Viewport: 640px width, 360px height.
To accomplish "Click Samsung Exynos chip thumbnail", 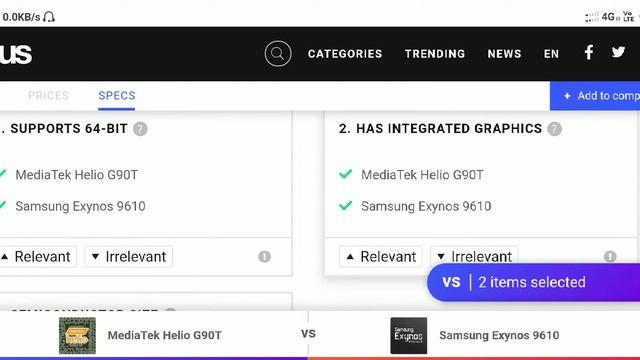I will click(409, 336).
